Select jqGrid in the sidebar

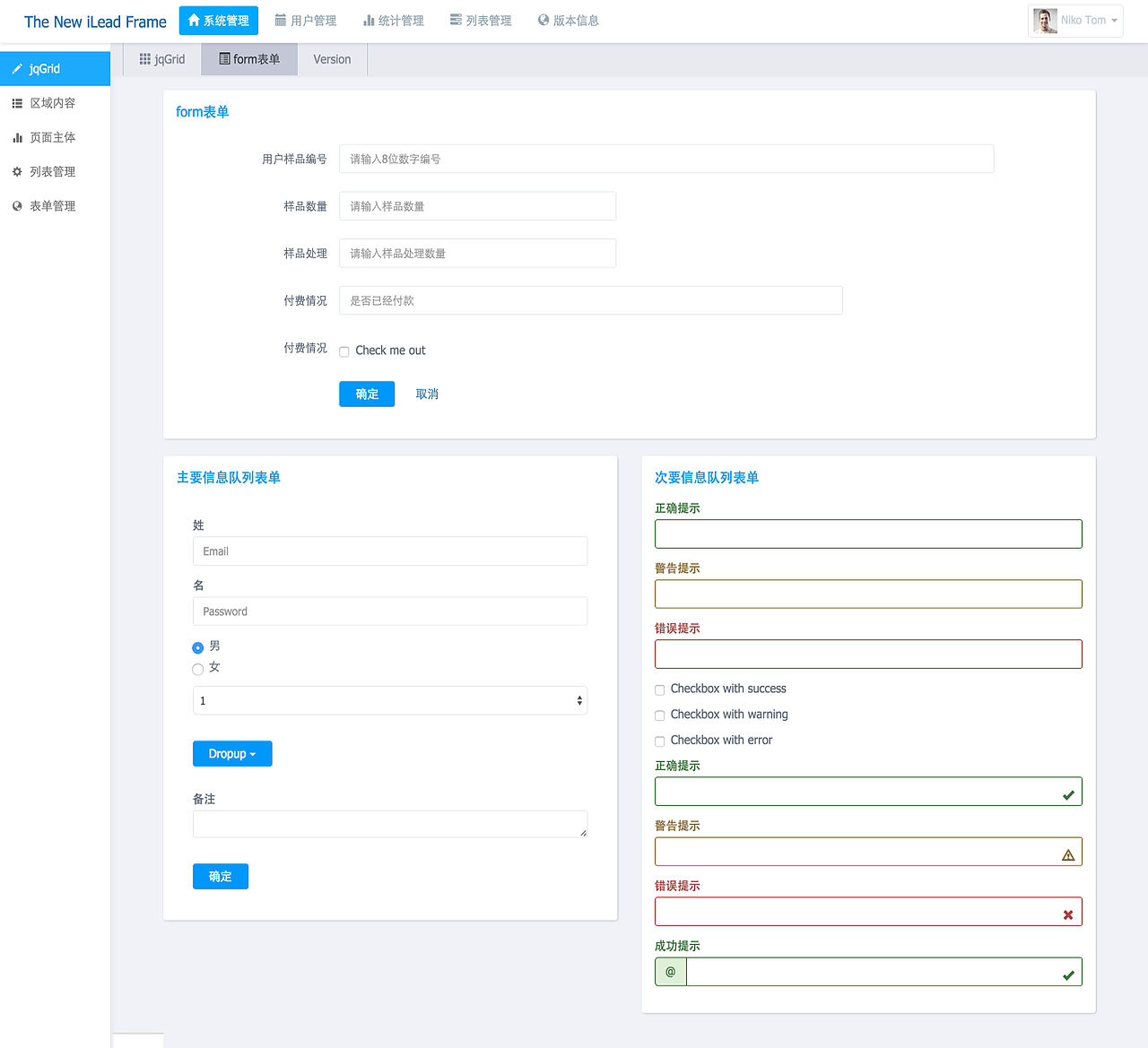[x=55, y=69]
